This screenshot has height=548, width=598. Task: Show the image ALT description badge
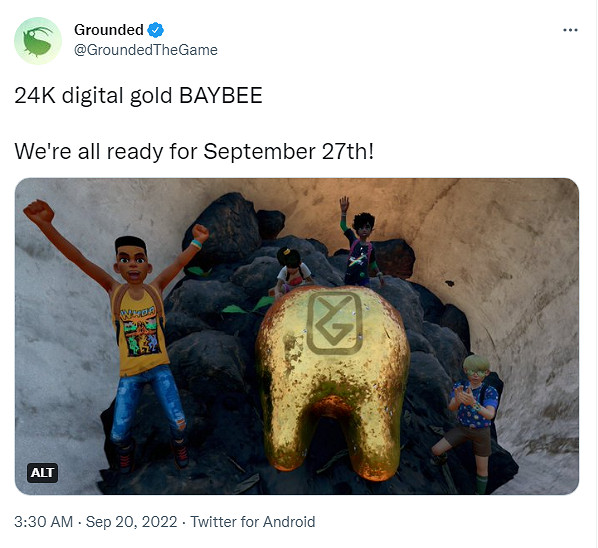(42, 473)
